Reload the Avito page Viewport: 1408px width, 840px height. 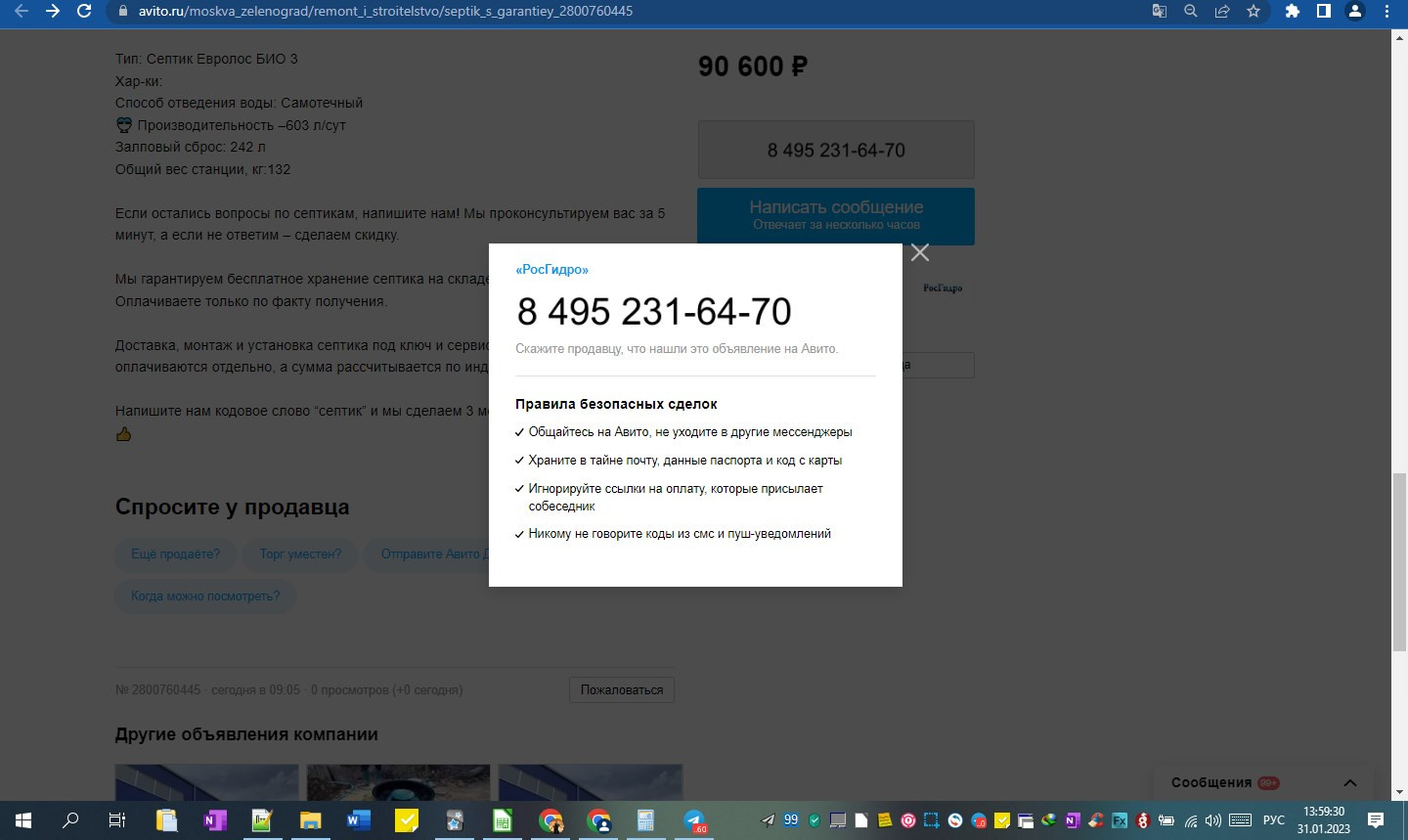85,12
